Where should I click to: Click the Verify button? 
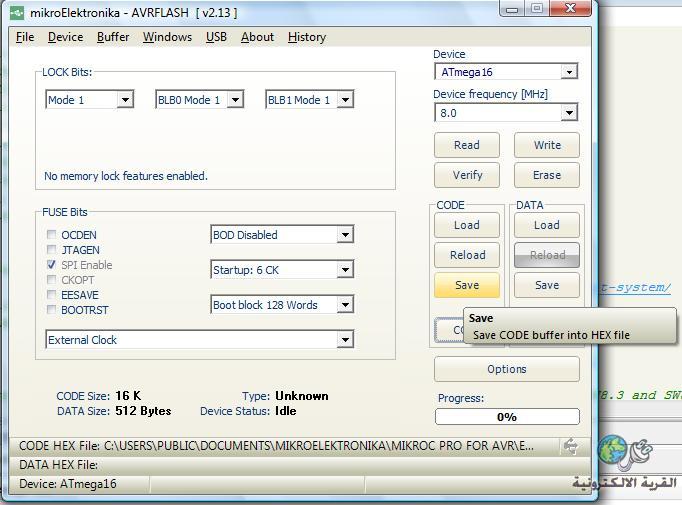tap(467, 175)
